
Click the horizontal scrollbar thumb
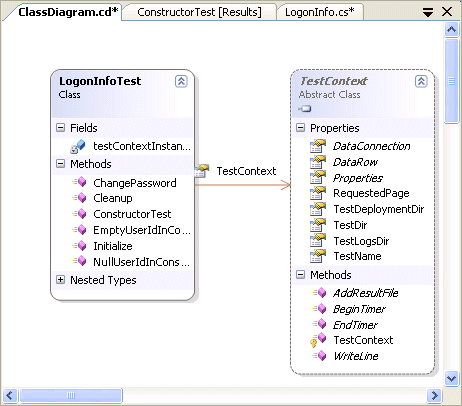(x=71, y=396)
